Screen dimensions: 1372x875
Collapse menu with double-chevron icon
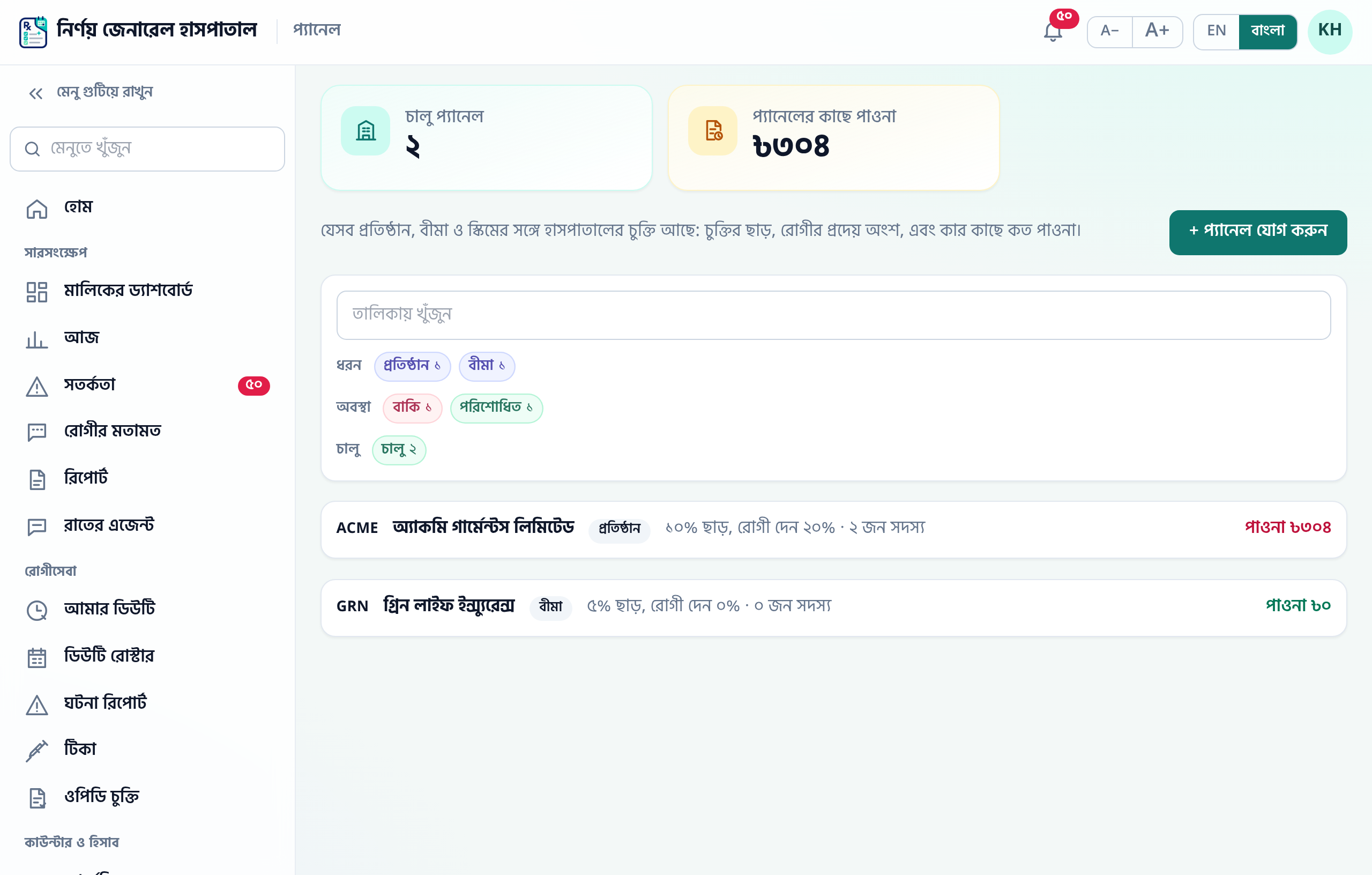point(35,93)
